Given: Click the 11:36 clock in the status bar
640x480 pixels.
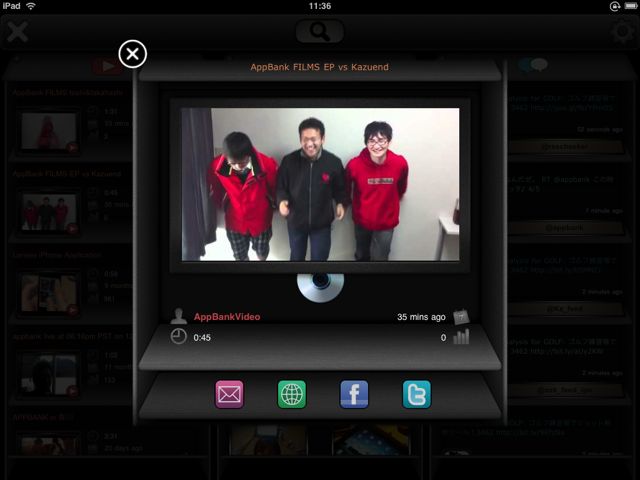Looking at the screenshot, I should click(x=320, y=6).
